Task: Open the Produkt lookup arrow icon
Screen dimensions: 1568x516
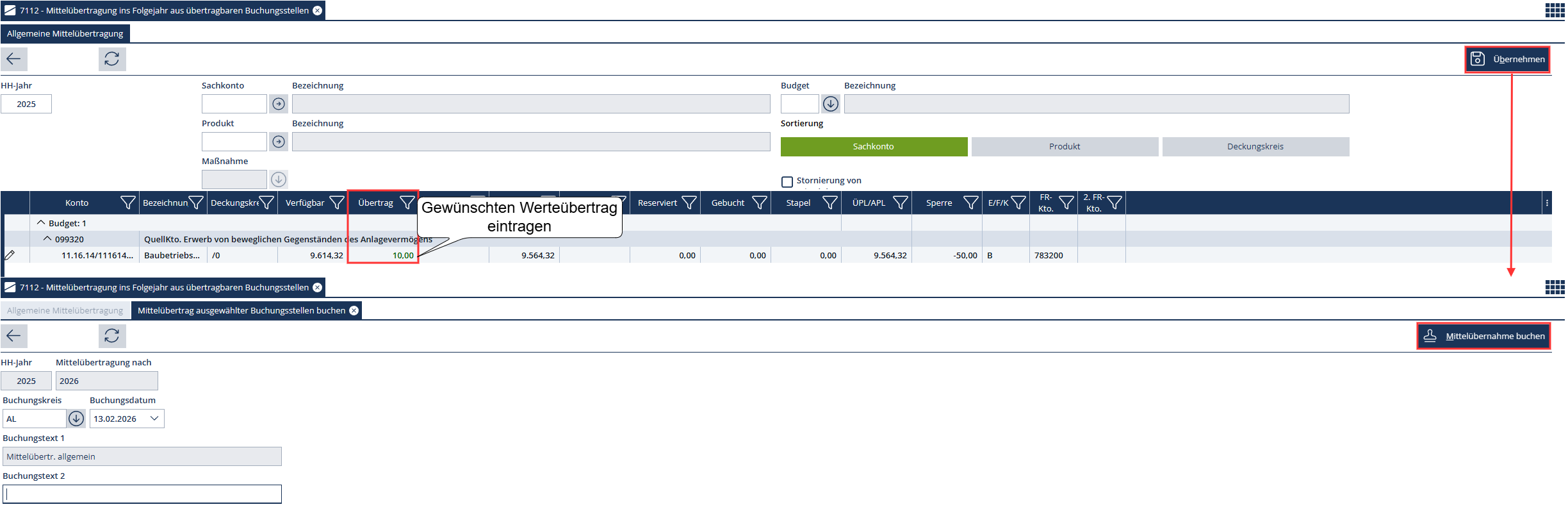Action: [x=279, y=142]
